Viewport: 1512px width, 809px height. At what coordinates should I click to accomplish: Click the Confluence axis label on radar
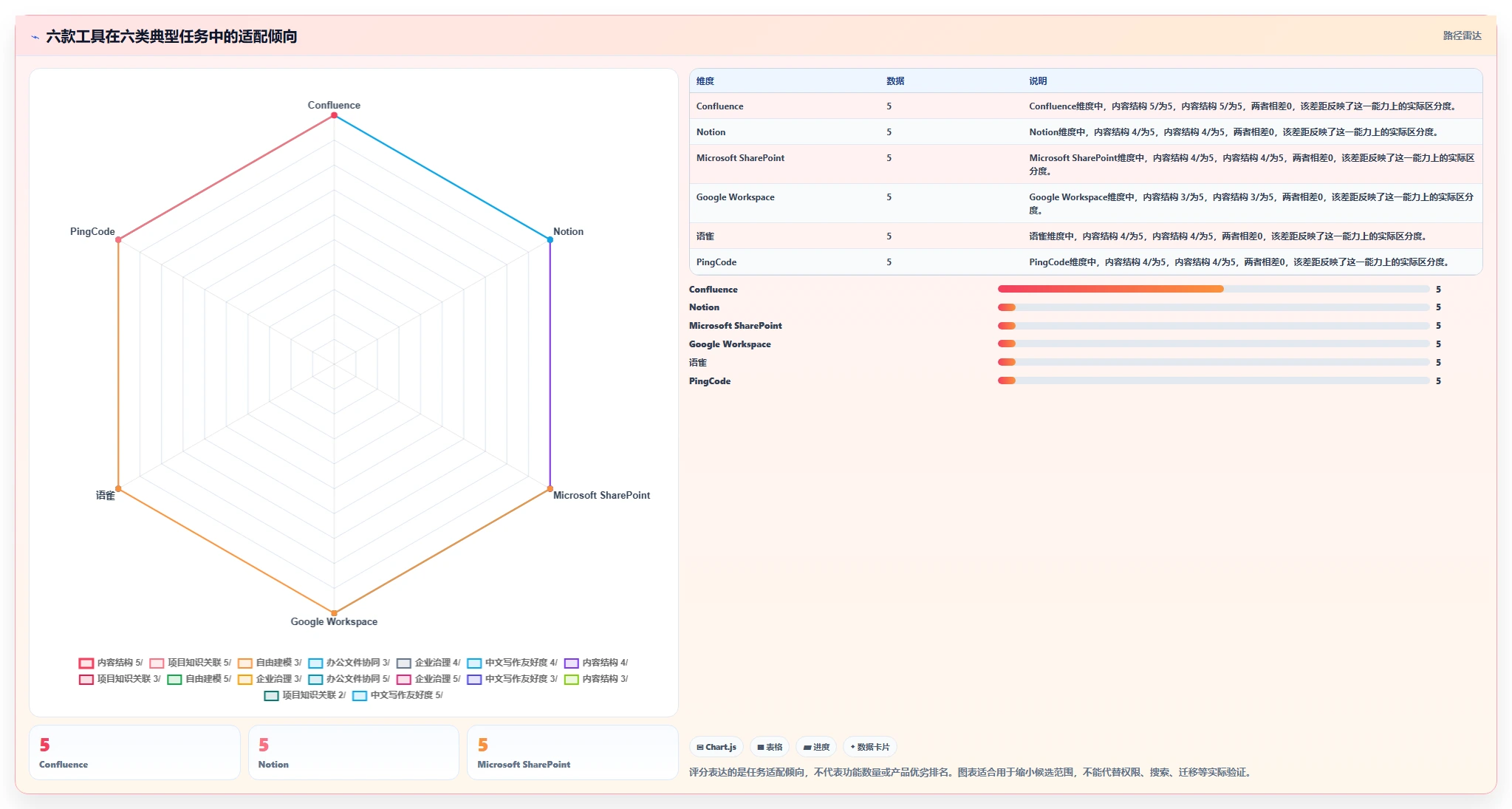(334, 105)
